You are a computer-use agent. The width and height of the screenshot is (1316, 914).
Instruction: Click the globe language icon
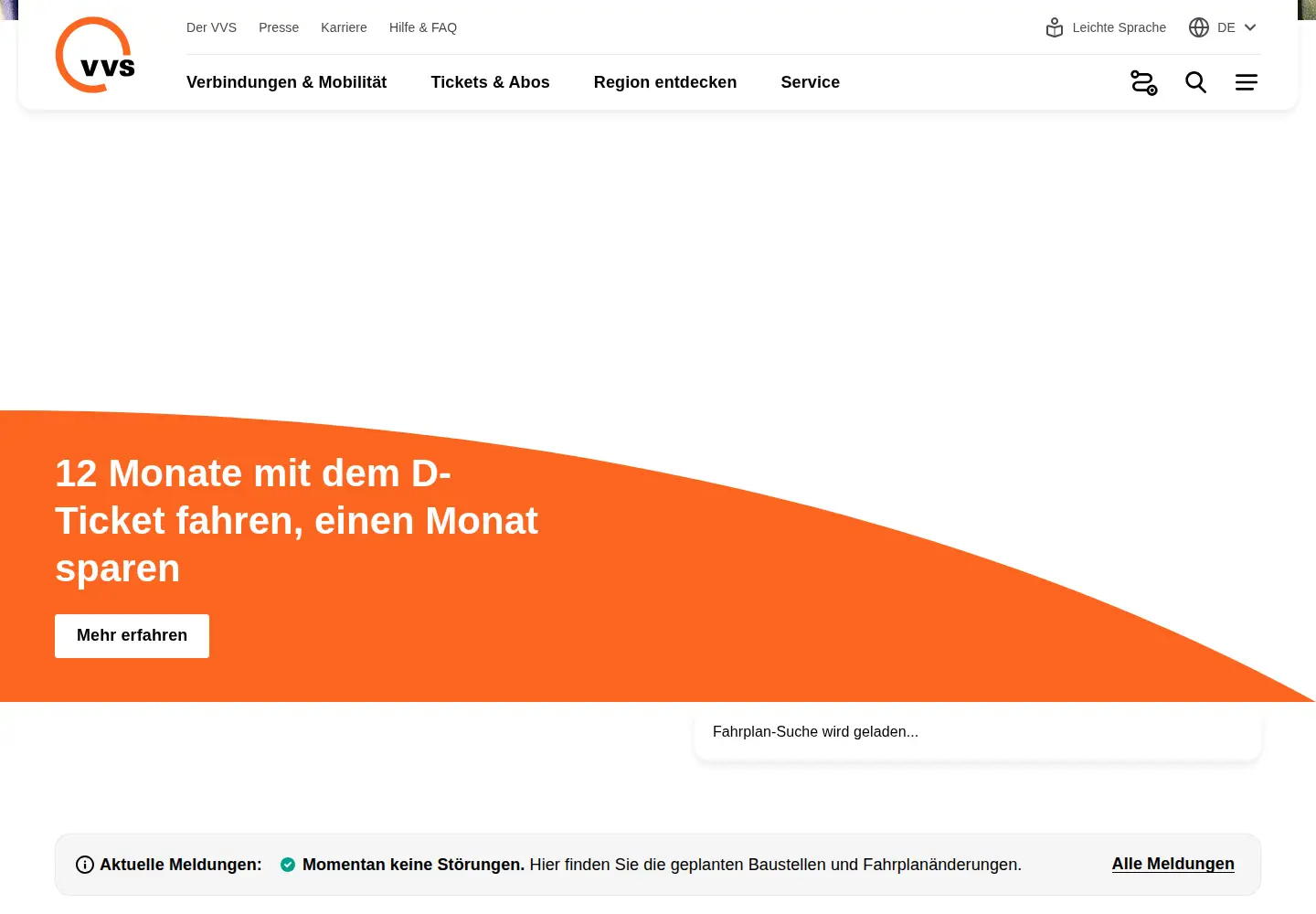point(1199,27)
